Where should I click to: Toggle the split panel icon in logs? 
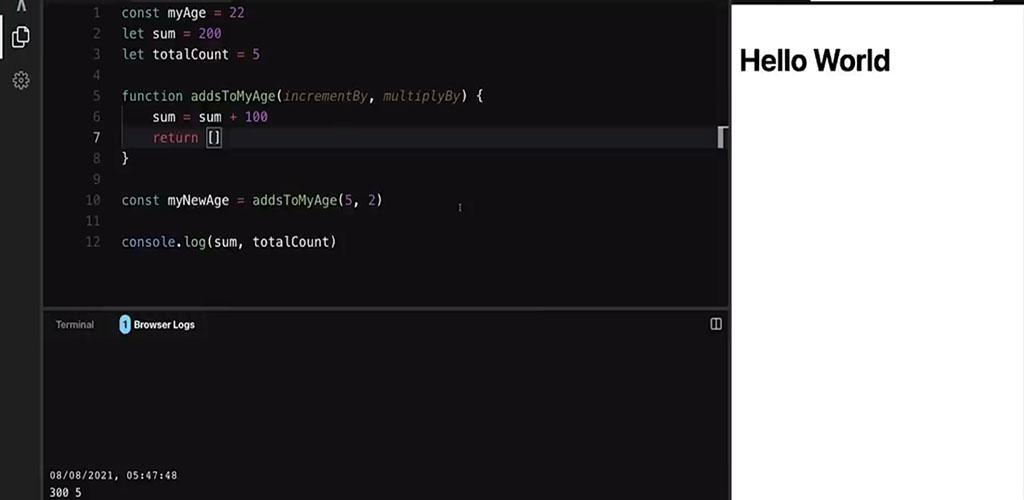coord(716,324)
